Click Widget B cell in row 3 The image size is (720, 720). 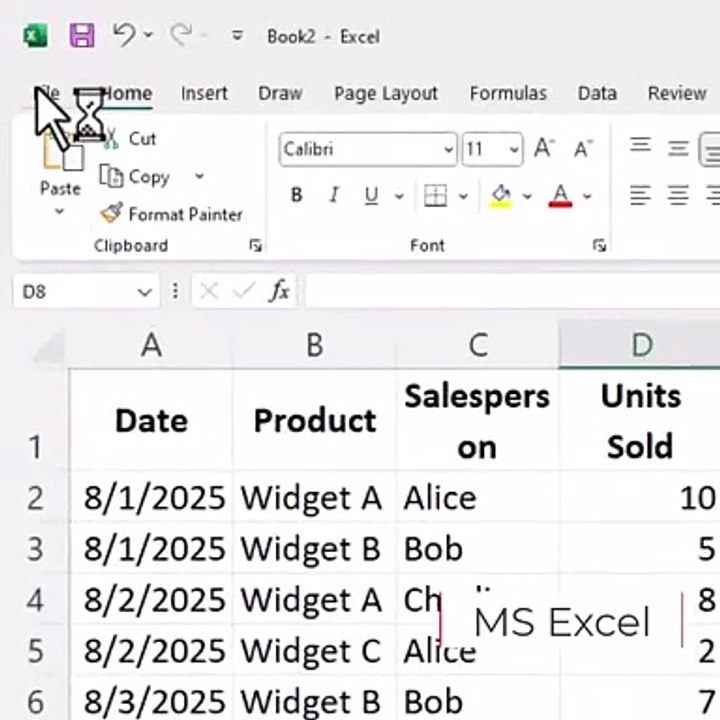tap(315, 549)
